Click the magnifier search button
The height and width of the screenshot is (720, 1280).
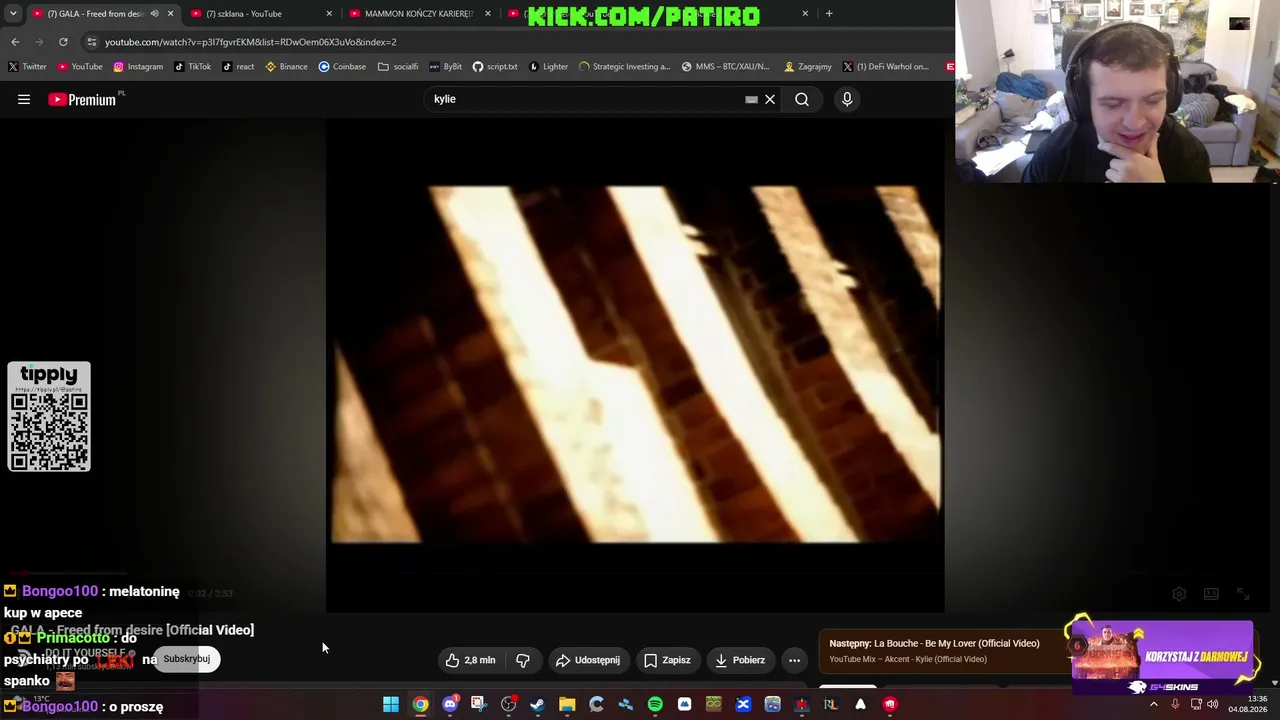802,99
